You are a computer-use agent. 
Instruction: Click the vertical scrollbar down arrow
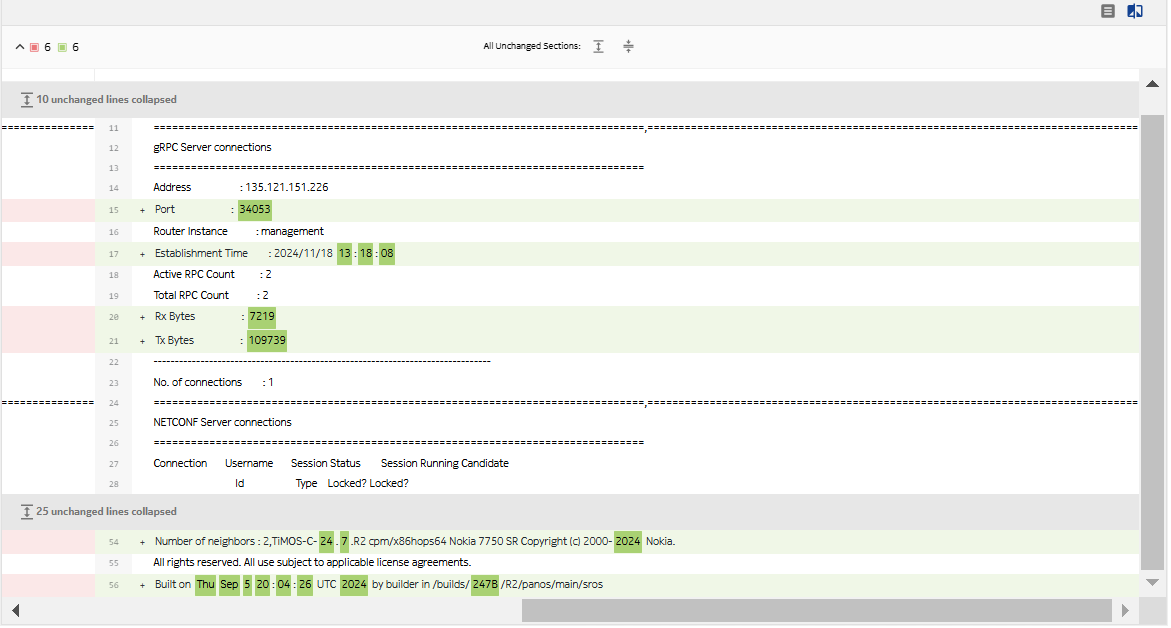[x=1151, y=582]
